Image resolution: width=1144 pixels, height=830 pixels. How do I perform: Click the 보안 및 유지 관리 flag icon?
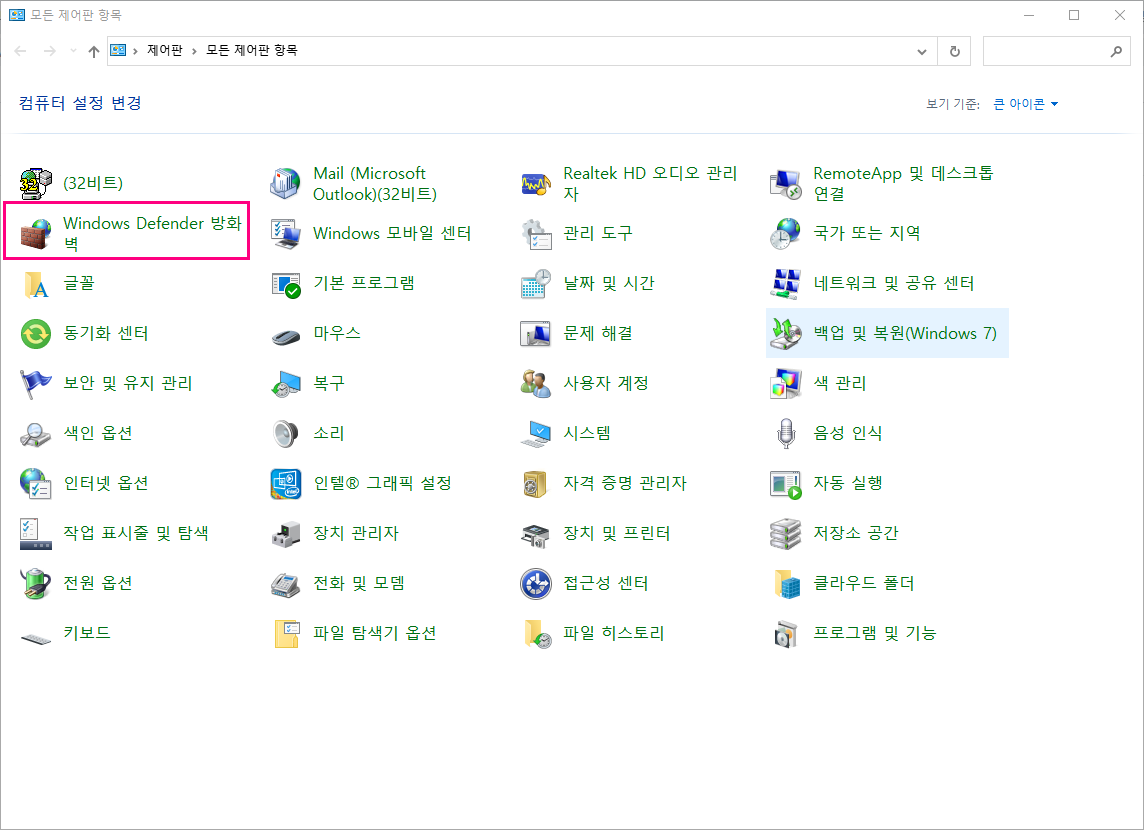[x=36, y=383]
